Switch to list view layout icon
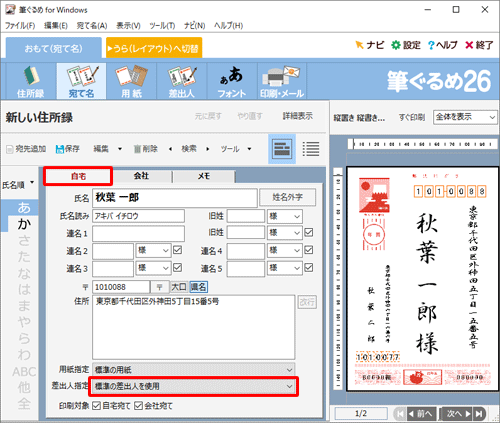Image resolution: width=500 pixels, height=423 pixels. click(311, 149)
